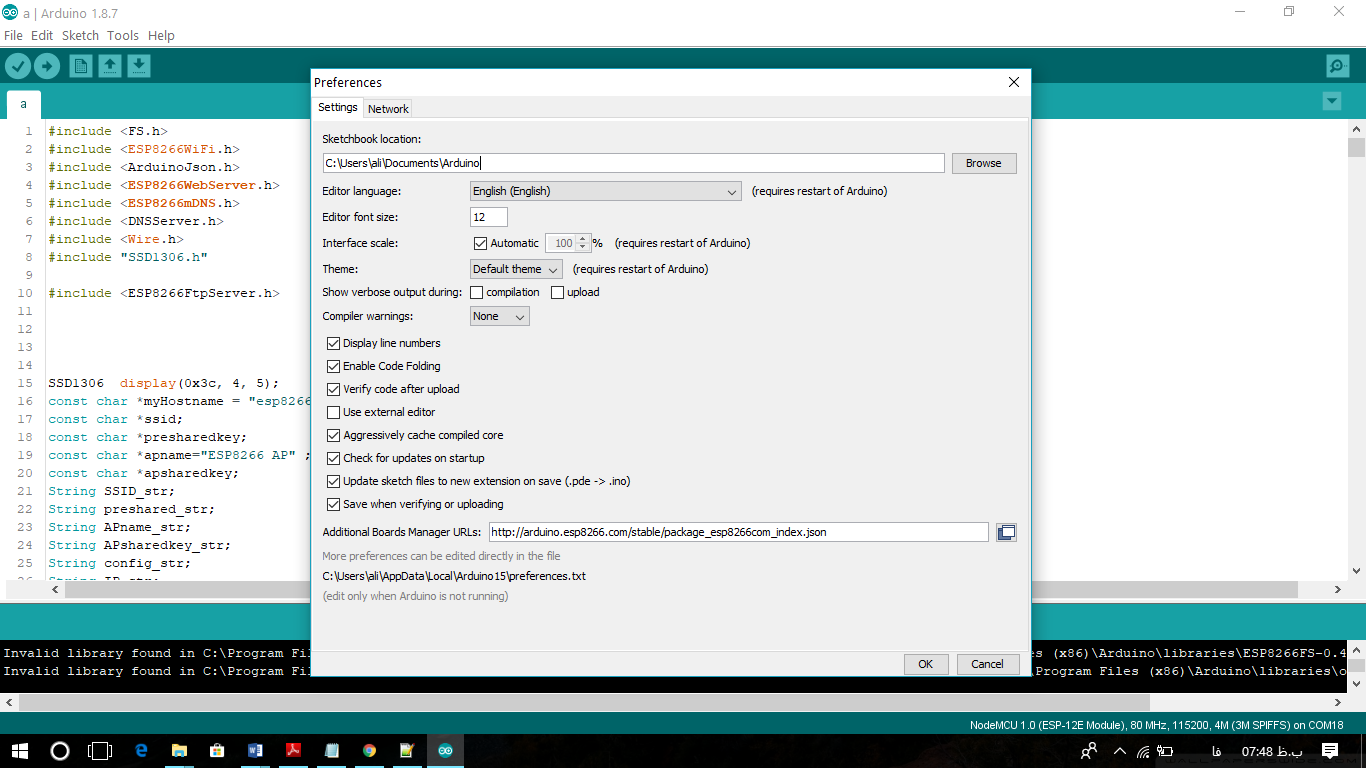Show hidden system tray icons chevron
The height and width of the screenshot is (768, 1366).
[1119, 750]
